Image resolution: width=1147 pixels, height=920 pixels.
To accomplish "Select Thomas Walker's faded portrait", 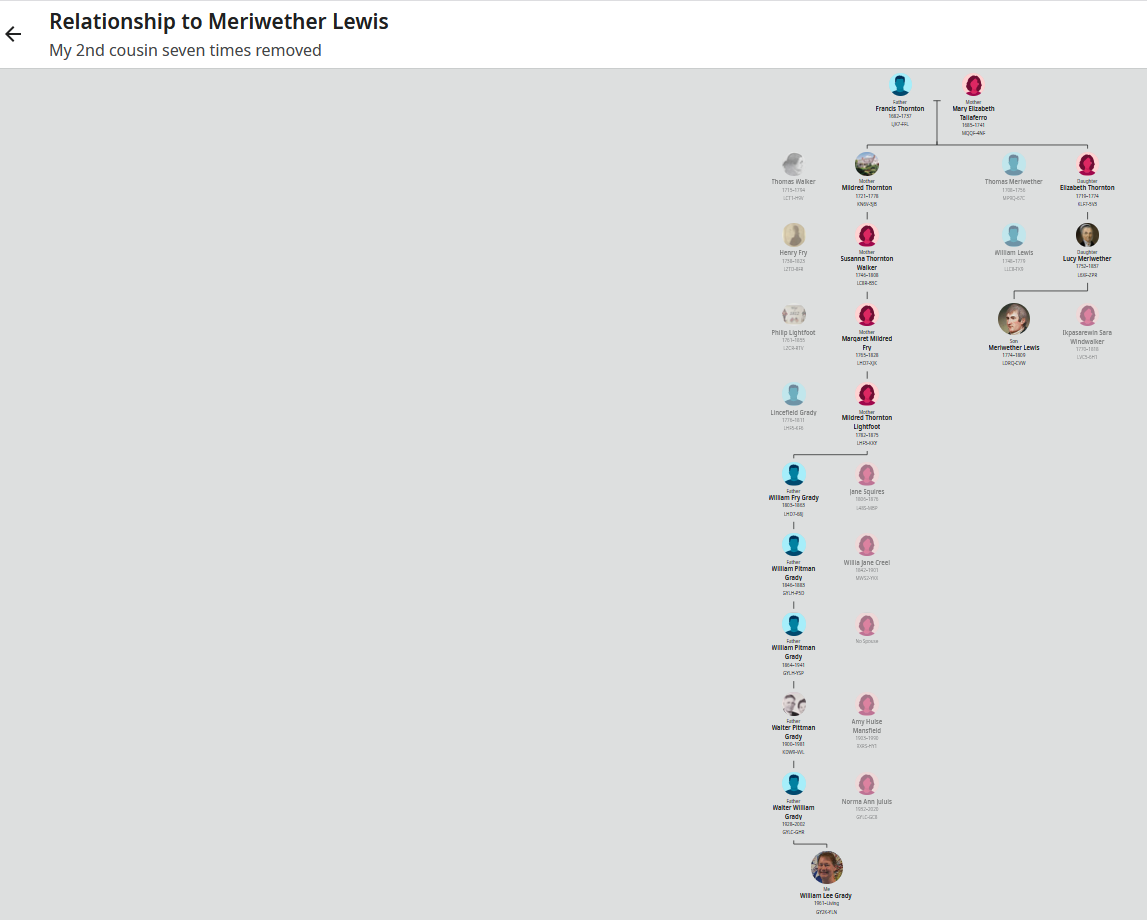I will pos(794,164).
